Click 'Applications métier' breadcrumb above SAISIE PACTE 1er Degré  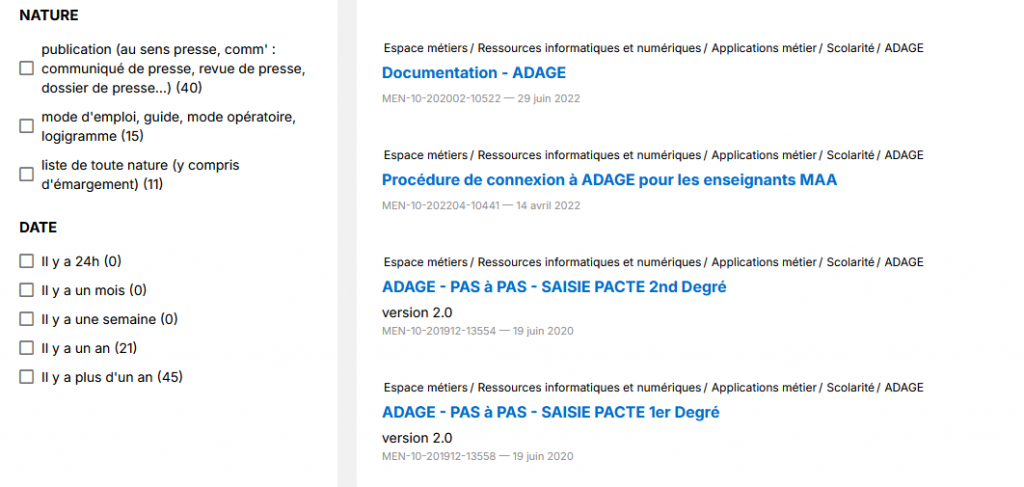(764, 387)
